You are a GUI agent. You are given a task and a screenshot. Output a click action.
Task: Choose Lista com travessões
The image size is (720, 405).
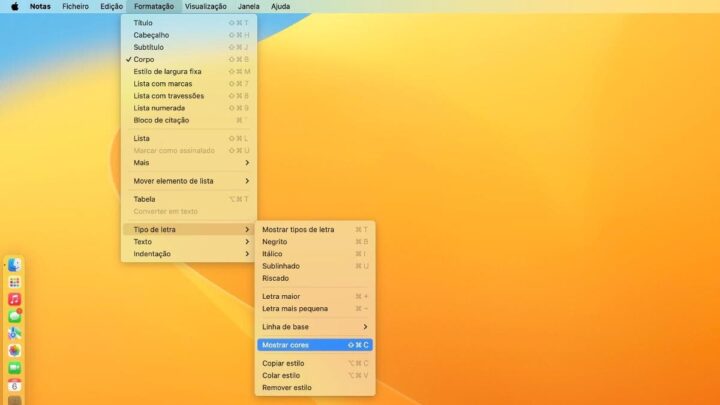click(x=189, y=96)
